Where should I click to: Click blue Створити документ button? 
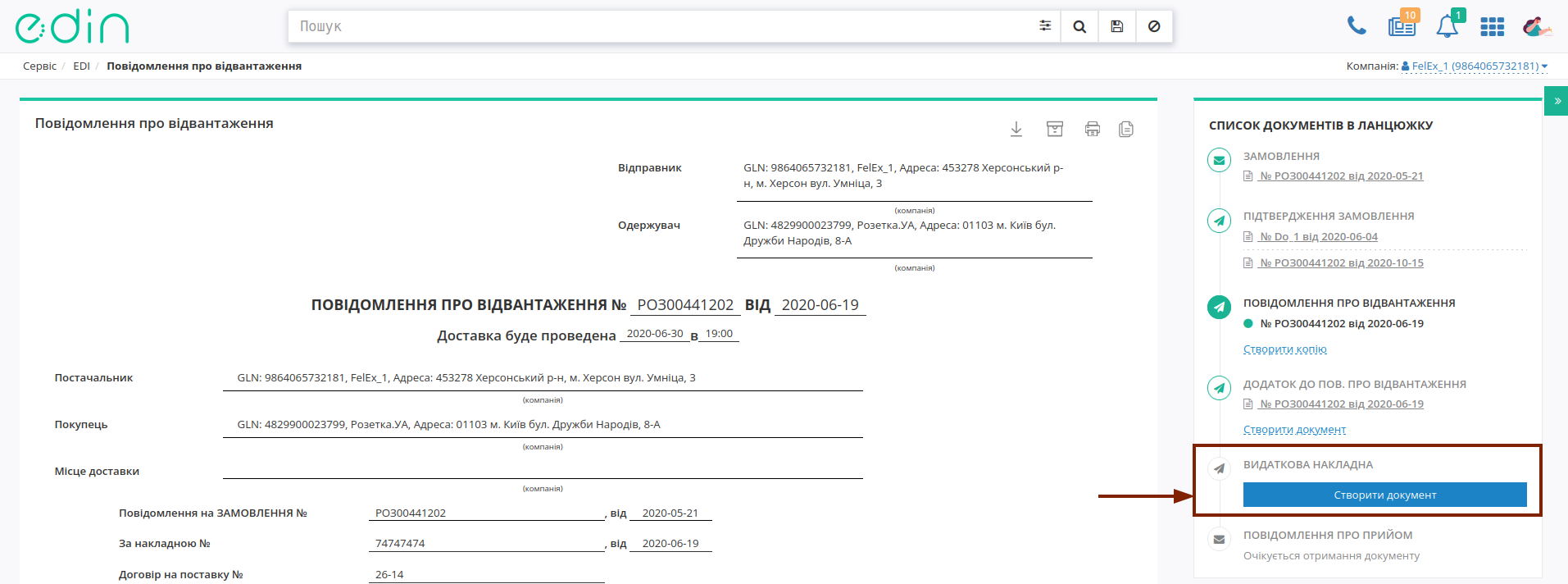click(1384, 495)
